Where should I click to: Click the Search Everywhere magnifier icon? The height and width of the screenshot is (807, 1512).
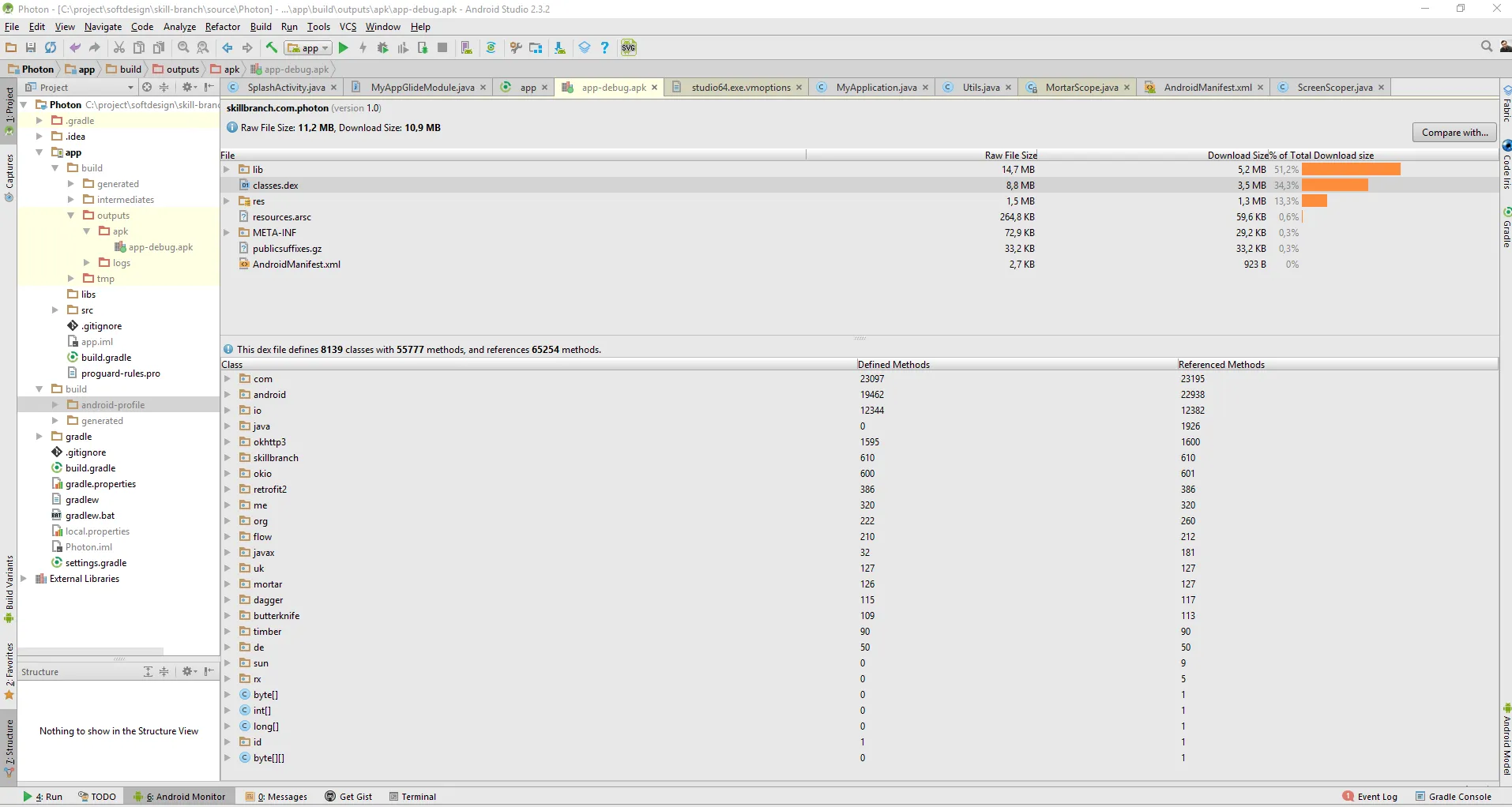1487,47
